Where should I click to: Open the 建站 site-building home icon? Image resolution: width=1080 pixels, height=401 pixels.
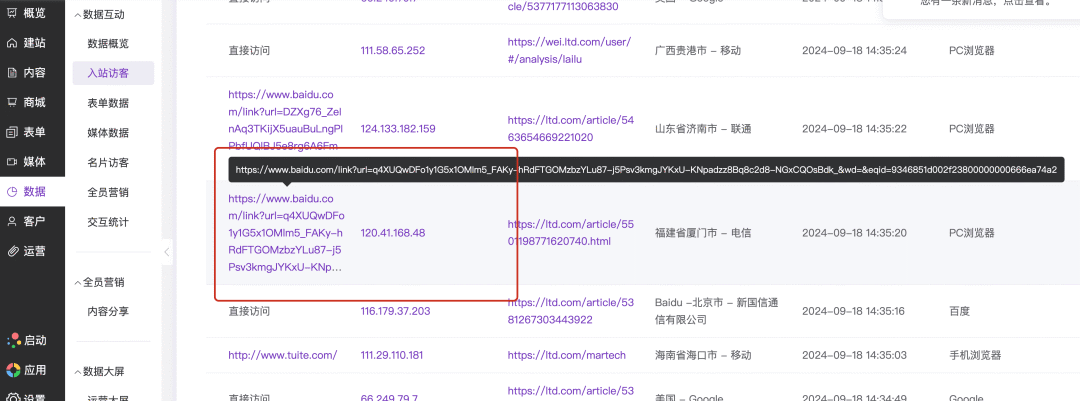(x=12, y=43)
